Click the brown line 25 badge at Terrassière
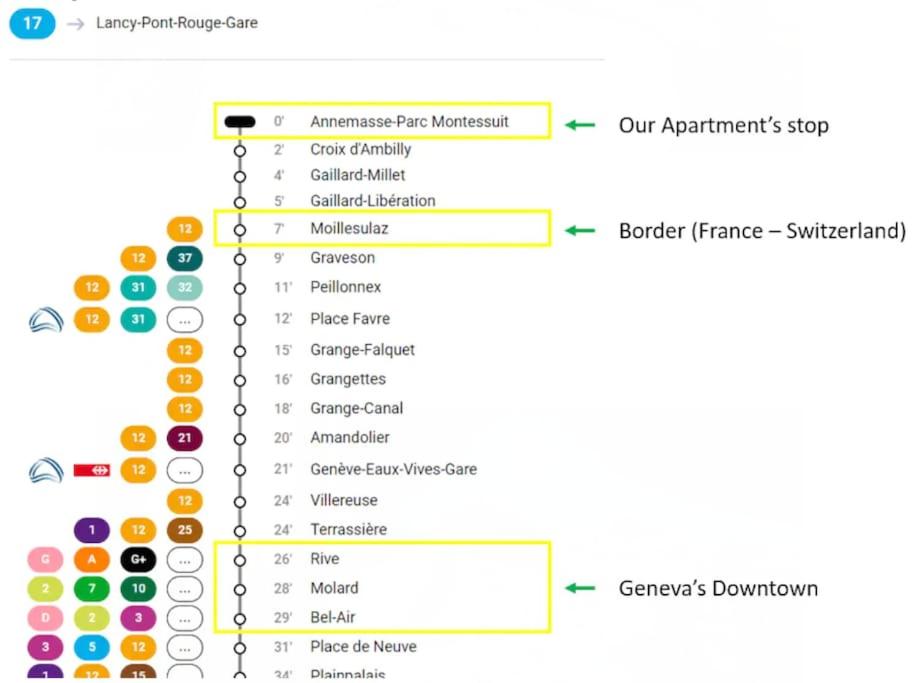 coord(185,530)
